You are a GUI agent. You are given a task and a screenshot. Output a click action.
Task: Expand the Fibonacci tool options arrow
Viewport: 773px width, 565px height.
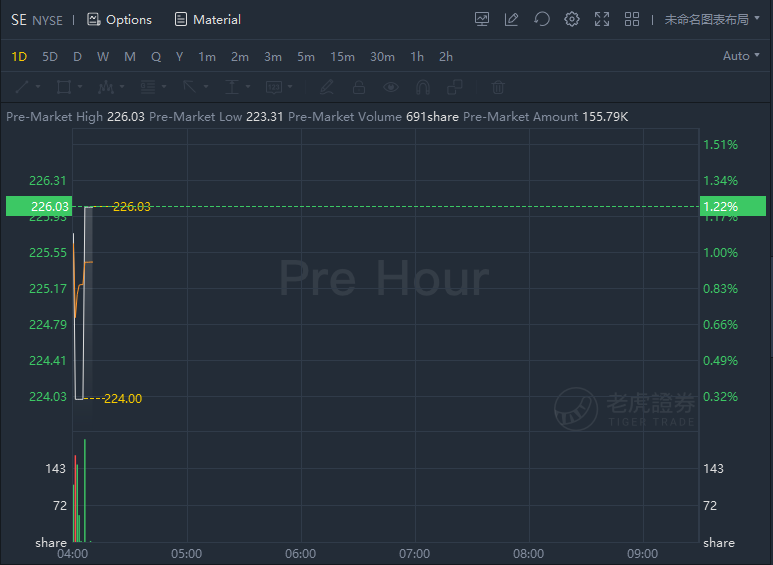point(164,87)
